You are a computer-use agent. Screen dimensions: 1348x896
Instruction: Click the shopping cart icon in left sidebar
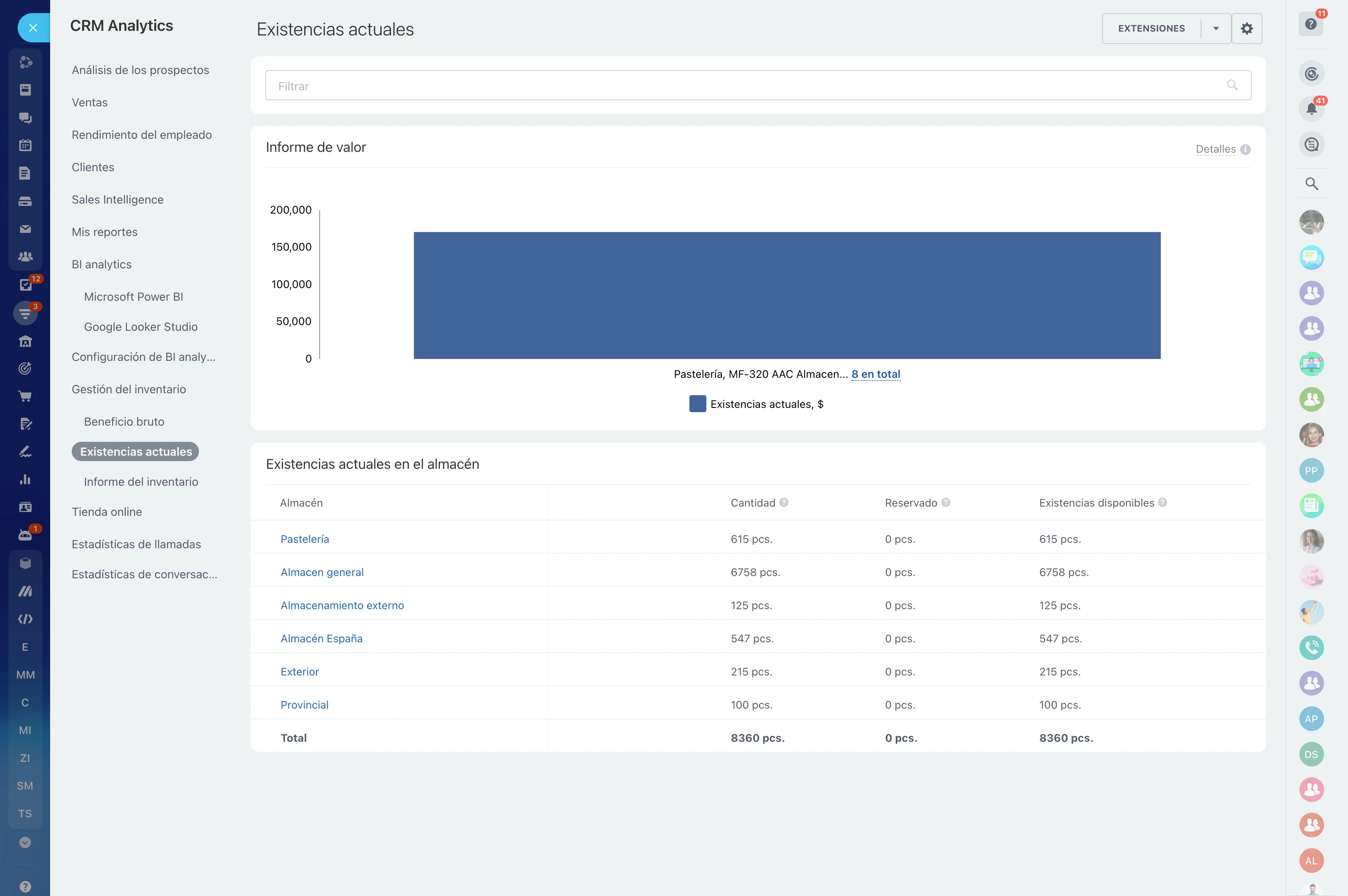25,396
